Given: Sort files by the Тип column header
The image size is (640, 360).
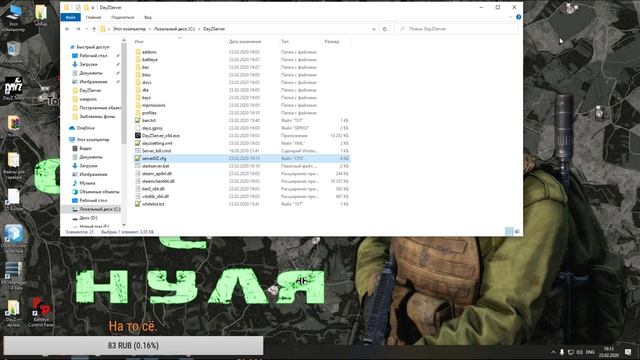Looking at the screenshot, I should tap(285, 42).
